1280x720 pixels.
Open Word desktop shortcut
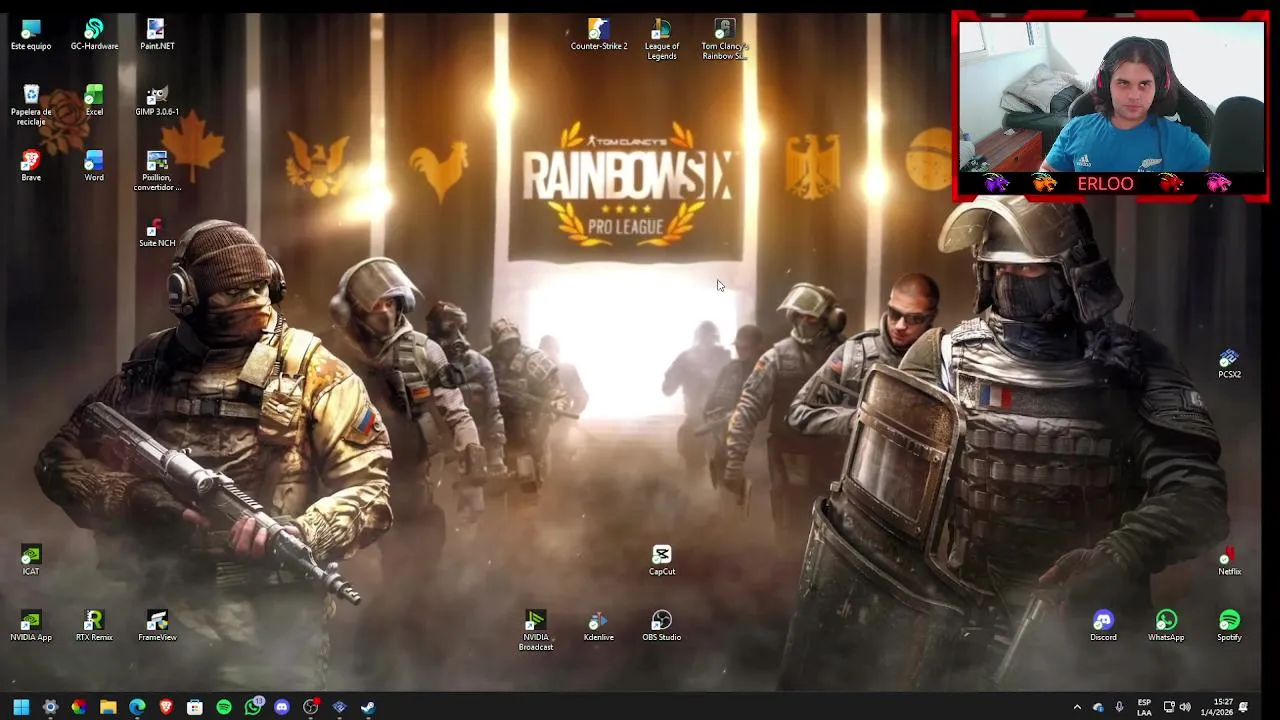pos(94,166)
